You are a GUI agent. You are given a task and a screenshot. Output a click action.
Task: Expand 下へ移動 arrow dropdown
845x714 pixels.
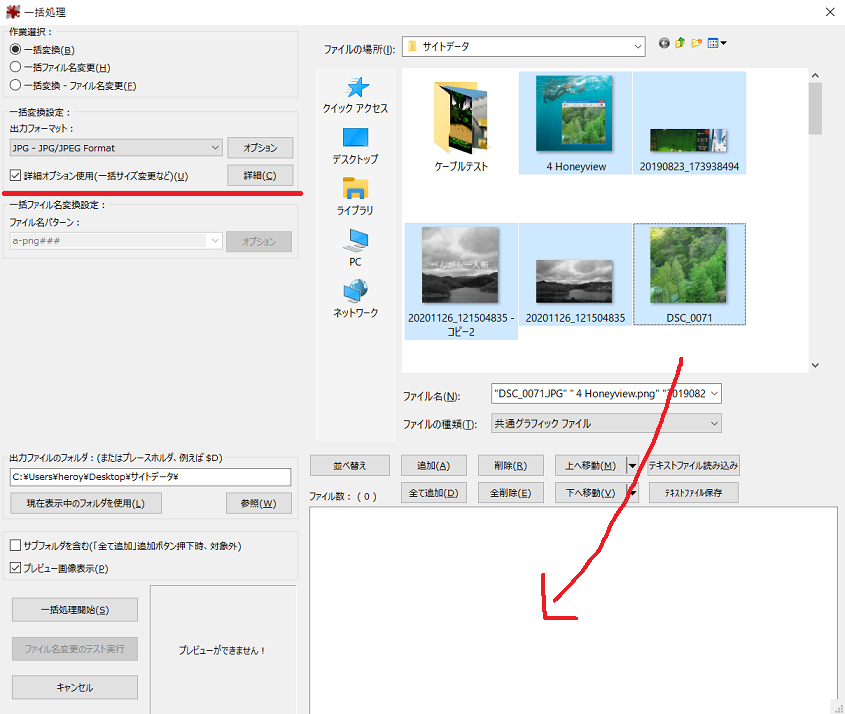(632, 493)
